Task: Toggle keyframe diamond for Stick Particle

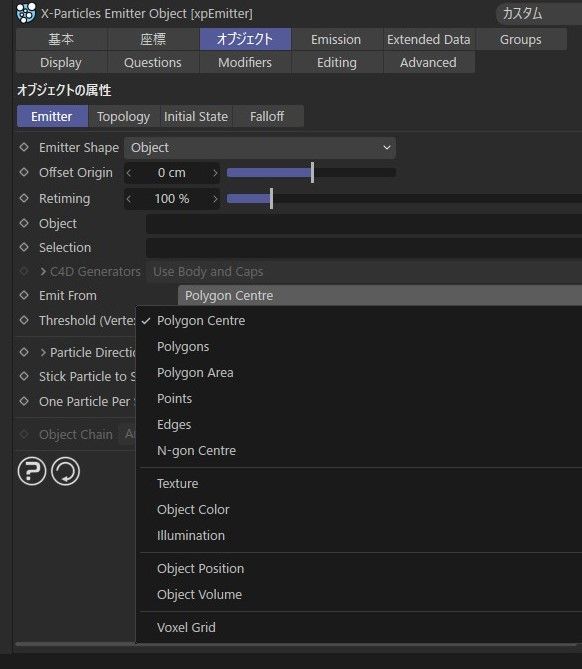Action: (x=24, y=376)
